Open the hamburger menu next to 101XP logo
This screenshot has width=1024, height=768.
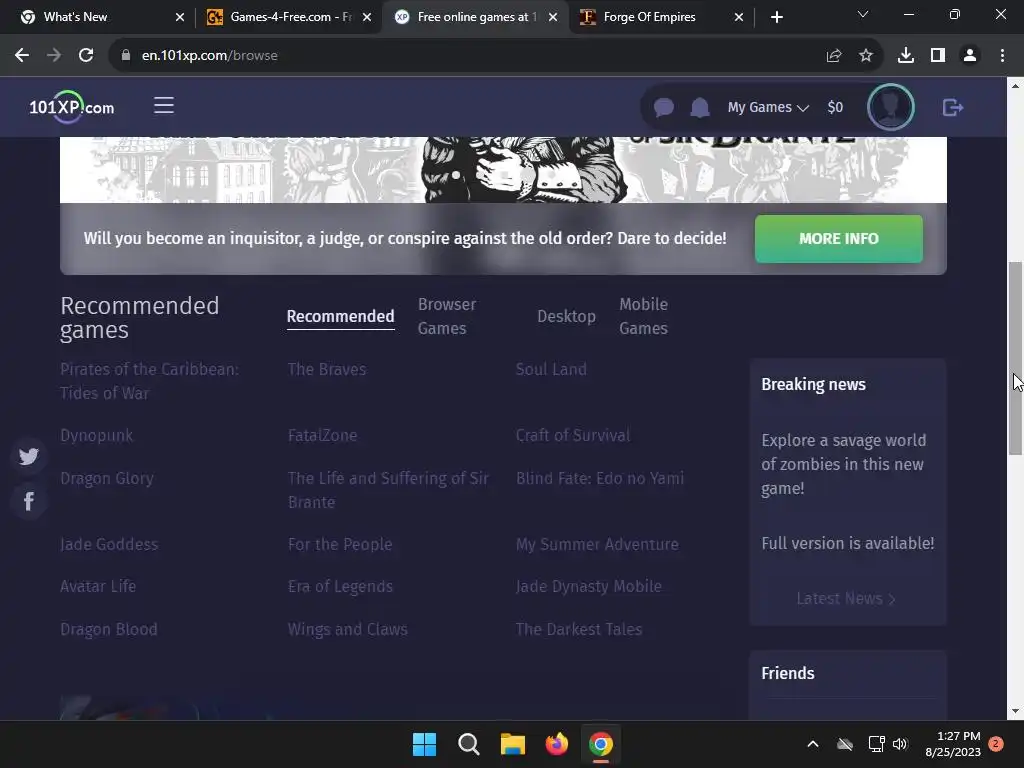pyautogui.click(x=164, y=106)
